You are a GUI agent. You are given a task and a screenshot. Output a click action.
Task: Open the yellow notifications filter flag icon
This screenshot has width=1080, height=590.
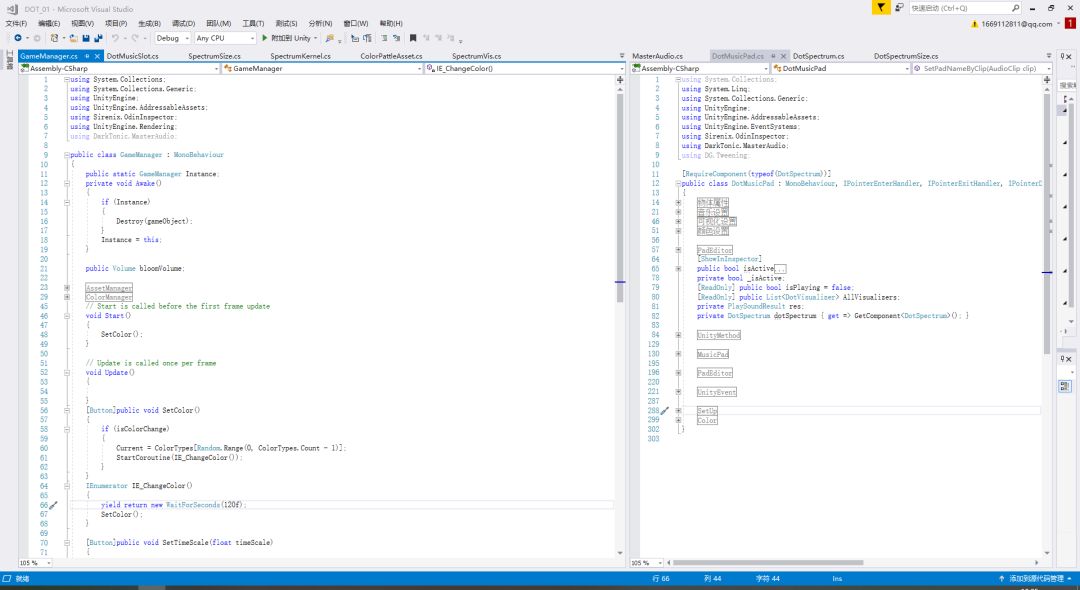879,7
